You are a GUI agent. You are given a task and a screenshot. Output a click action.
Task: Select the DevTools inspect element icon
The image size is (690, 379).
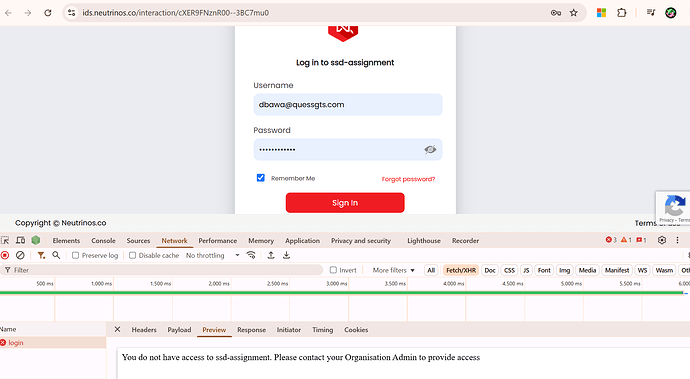[5, 240]
